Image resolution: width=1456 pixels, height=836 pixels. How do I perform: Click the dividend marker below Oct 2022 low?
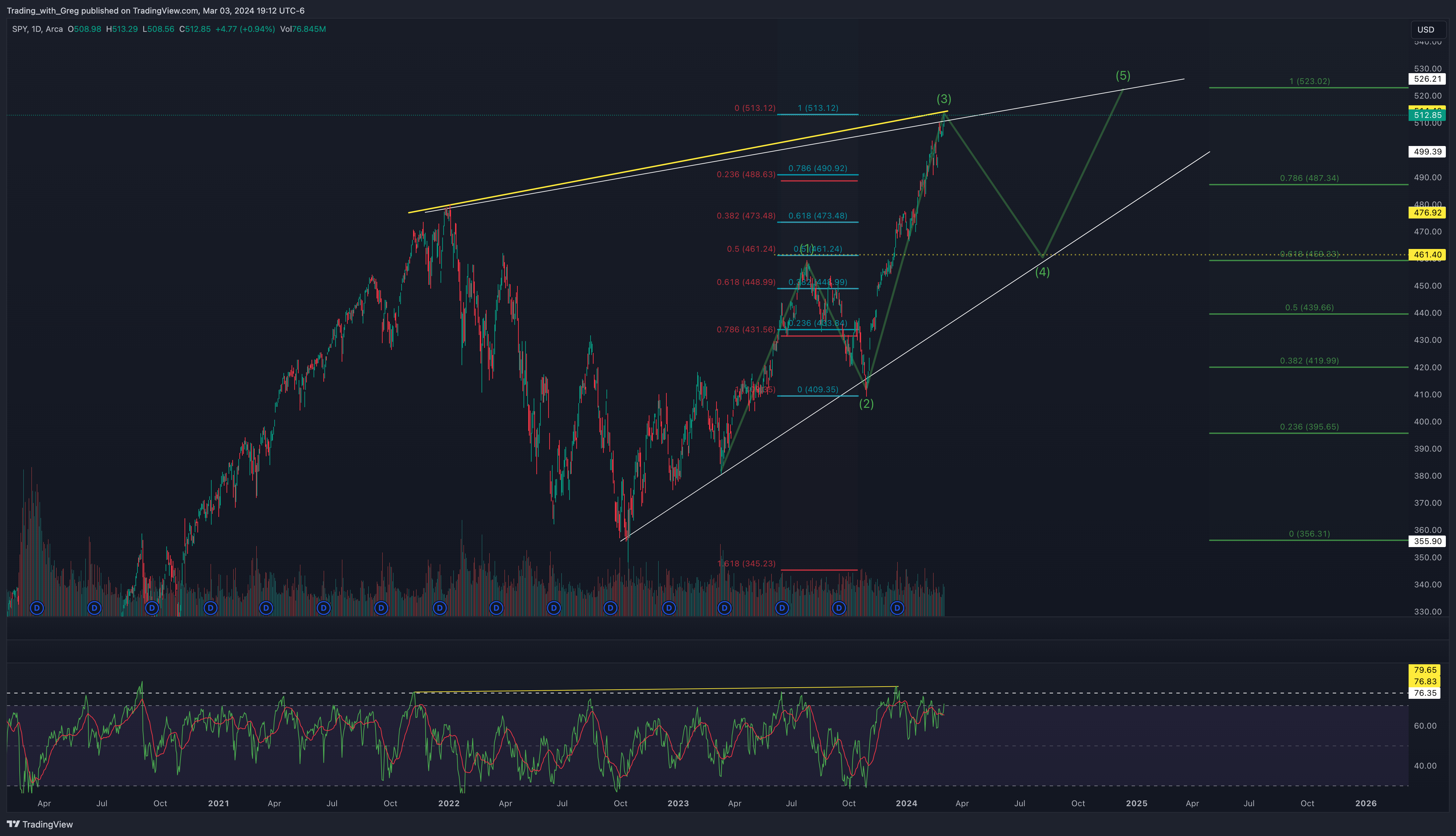pos(611,607)
